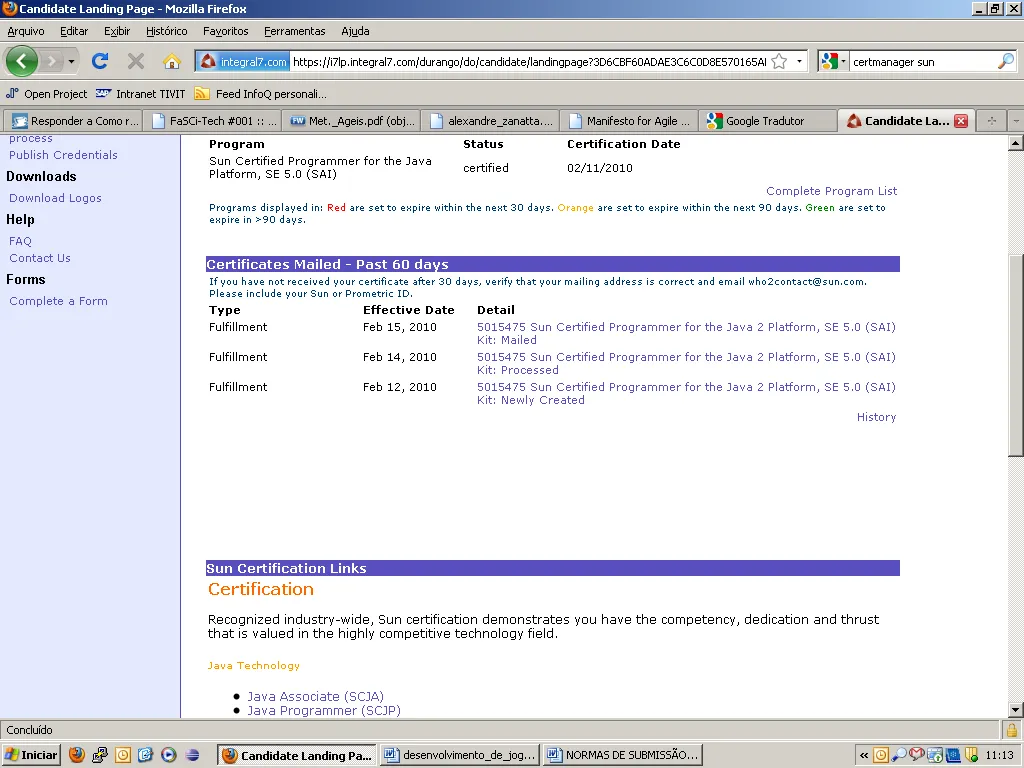Click the URL address field
The height and width of the screenshot is (768, 1024).
tap(529, 61)
